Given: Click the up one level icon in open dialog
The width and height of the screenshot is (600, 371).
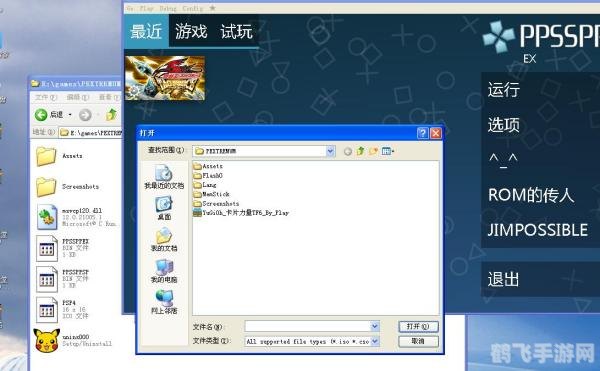Looking at the screenshot, I should [x=360, y=151].
